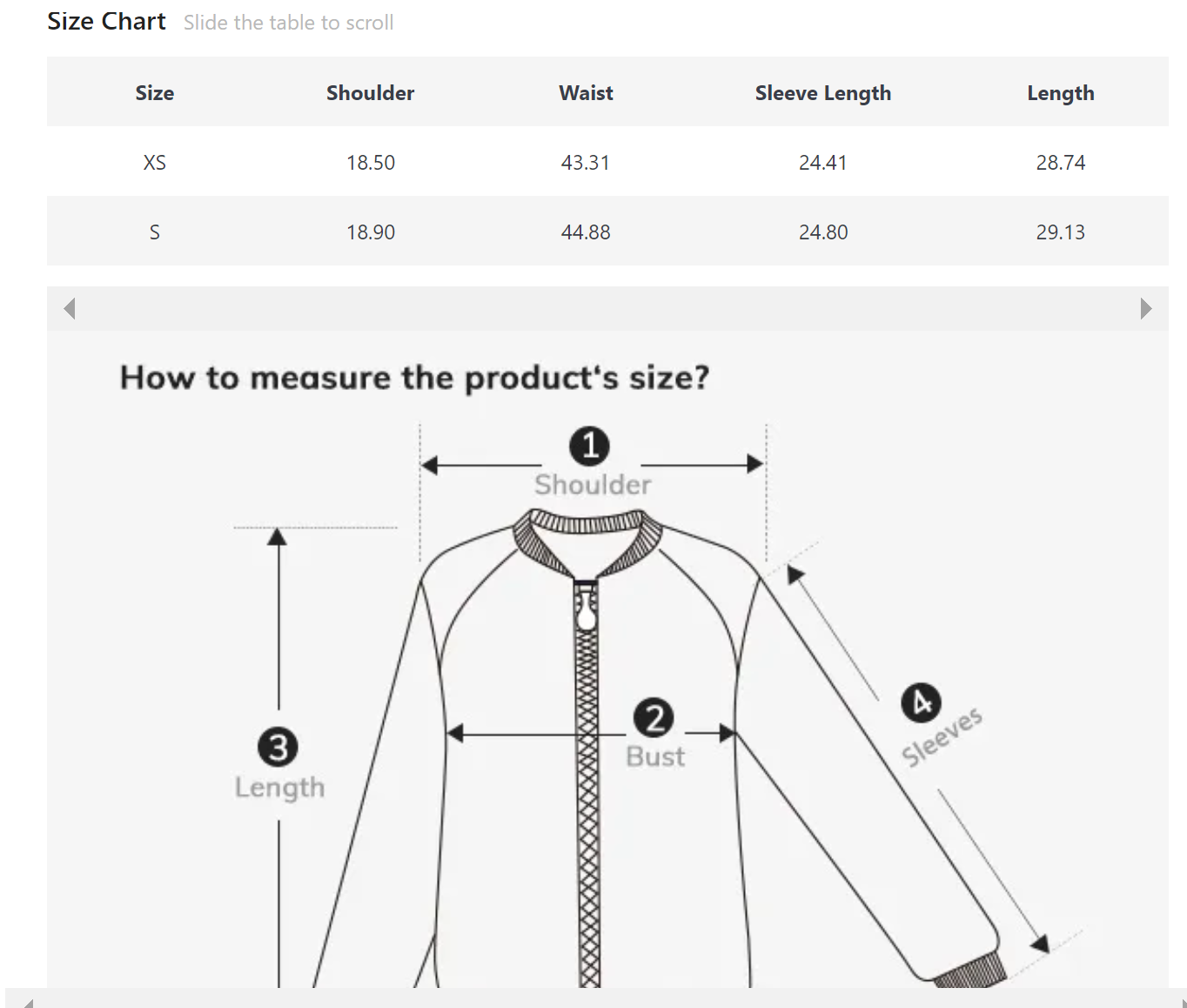This screenshot has height=1008, width=1187.
Task: Click the number 1 Shoulder circle marker
Action: coord(589,446)
